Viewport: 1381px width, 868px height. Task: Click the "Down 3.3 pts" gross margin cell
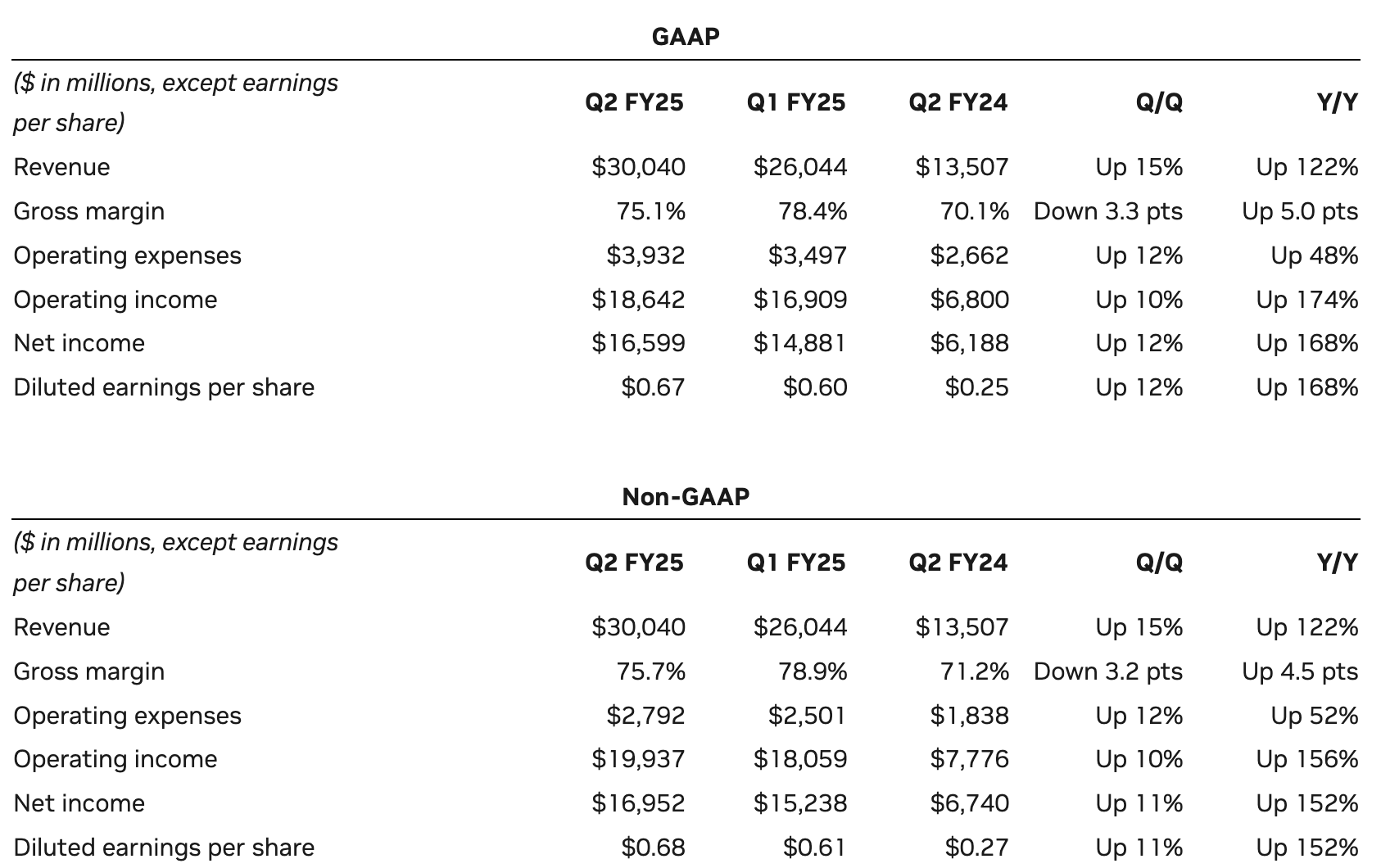[x=1108, y=211]
